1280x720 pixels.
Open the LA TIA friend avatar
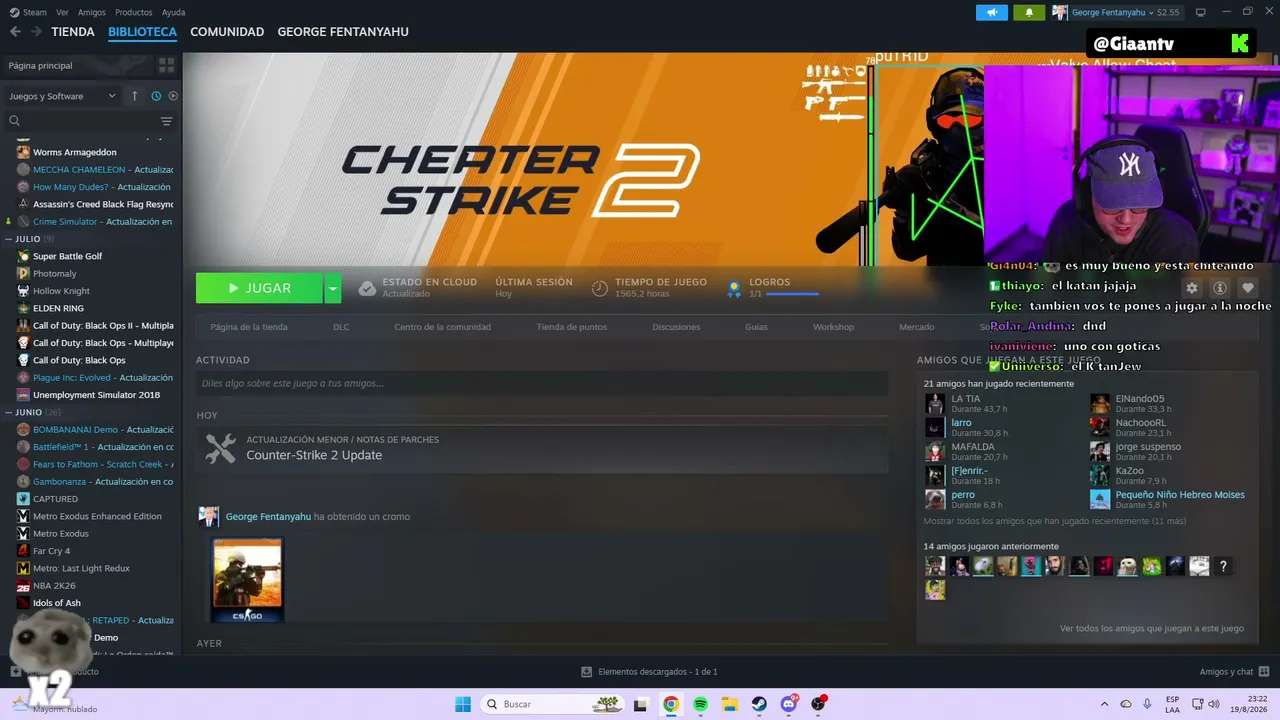[x=935, y=404]
